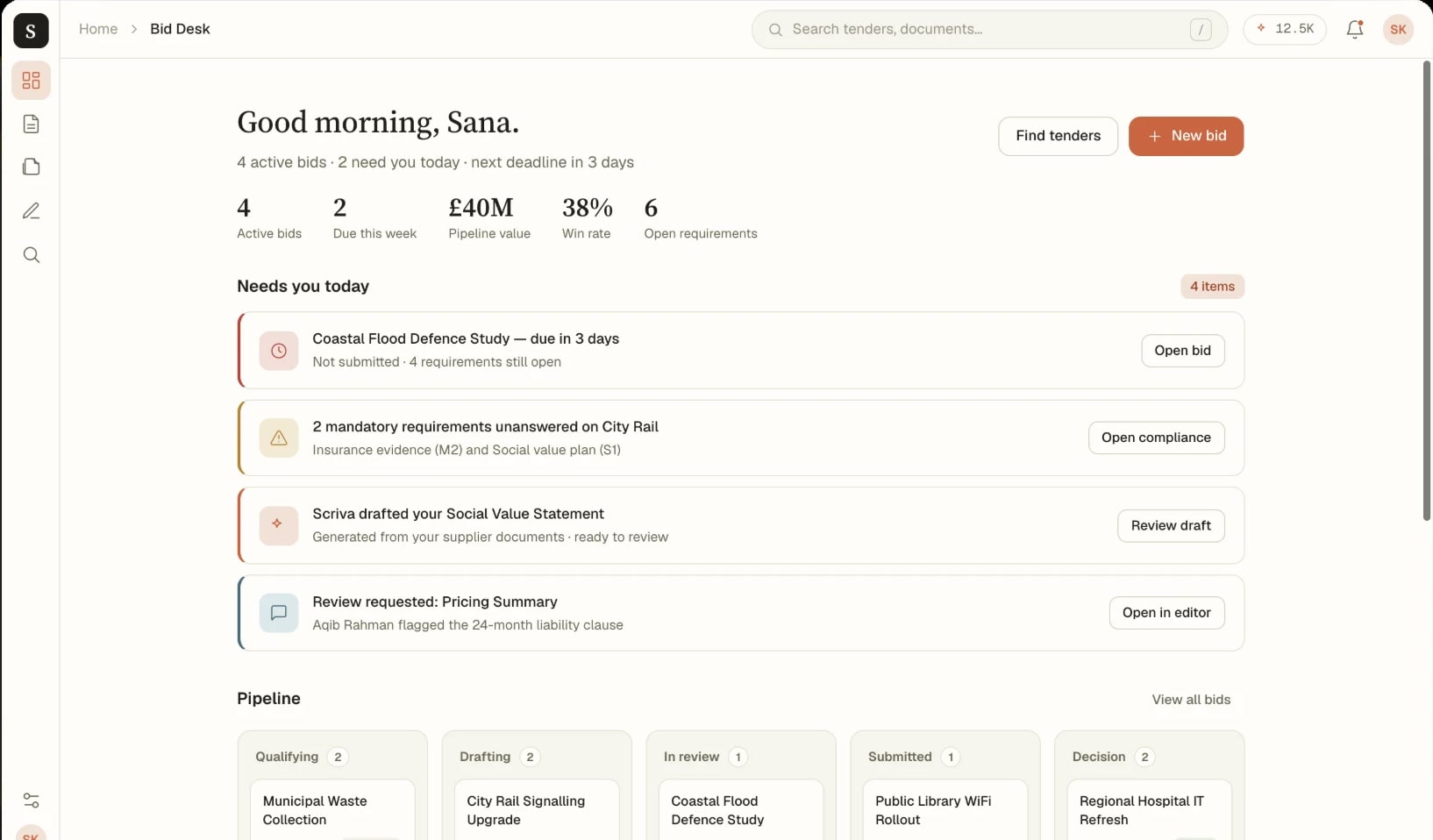Click the Scriva S logo
This screenshot has width=1433, height=840.
pos(31,31)
